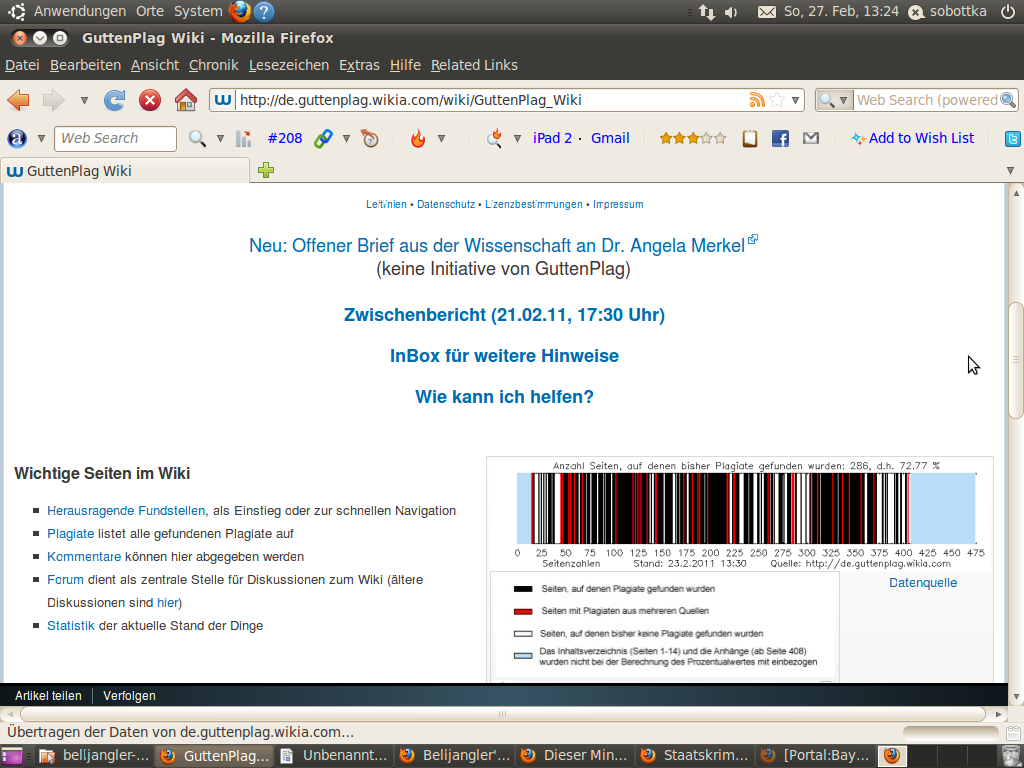
Task: Open the list all tabs dropdown
Action: click(1010, 170)
